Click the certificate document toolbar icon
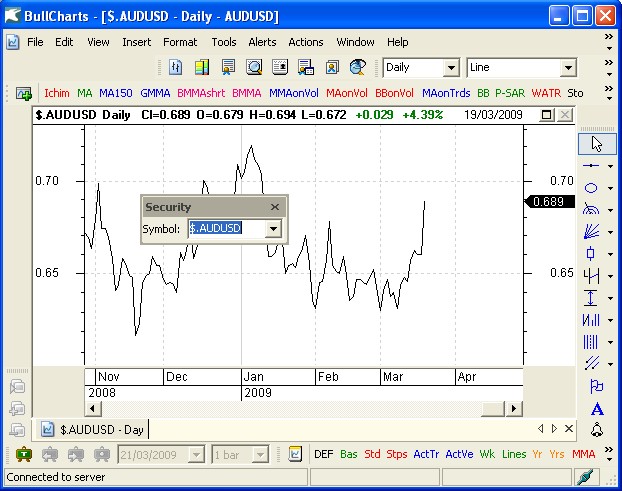 point(228,67)
